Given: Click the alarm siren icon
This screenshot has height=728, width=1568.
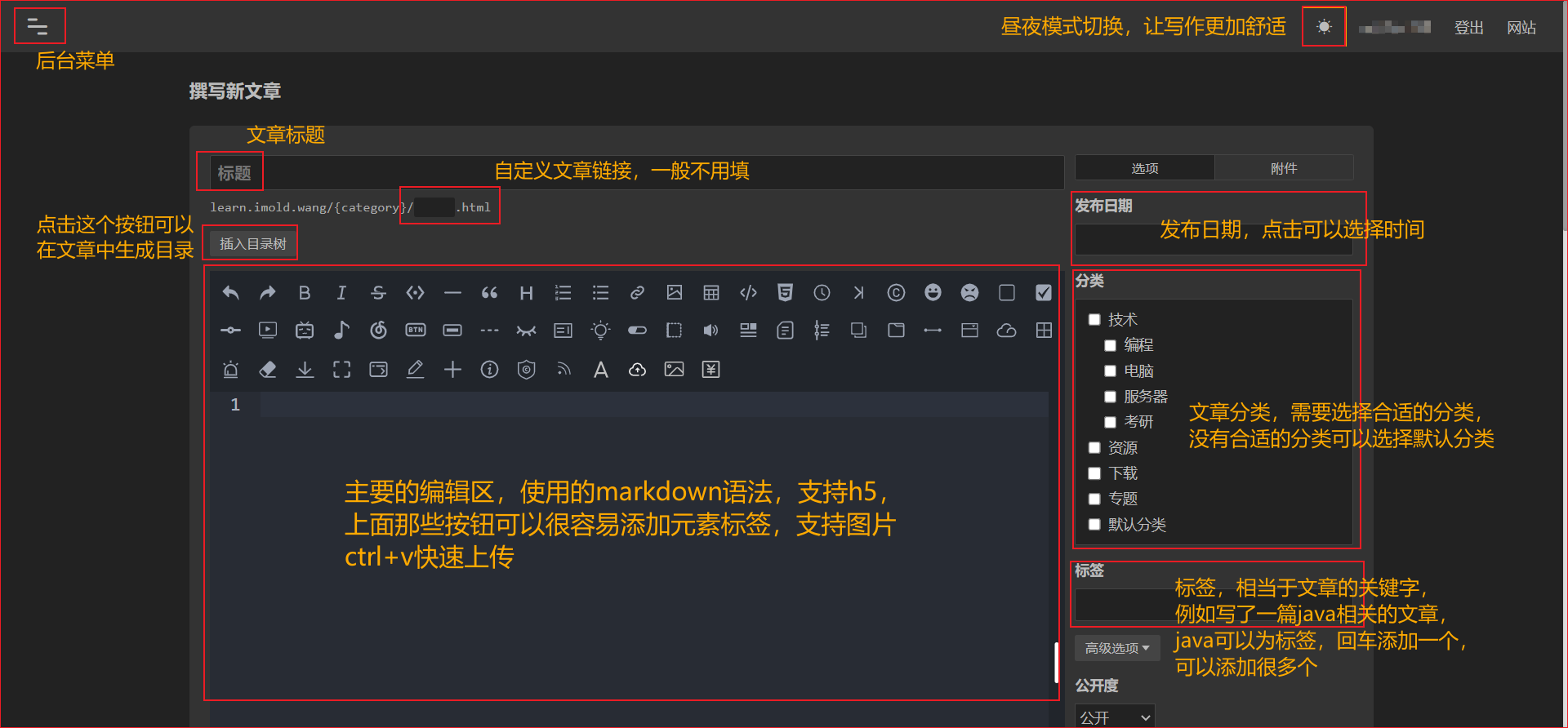Looking at the screenshot, I should coord(231,370).
